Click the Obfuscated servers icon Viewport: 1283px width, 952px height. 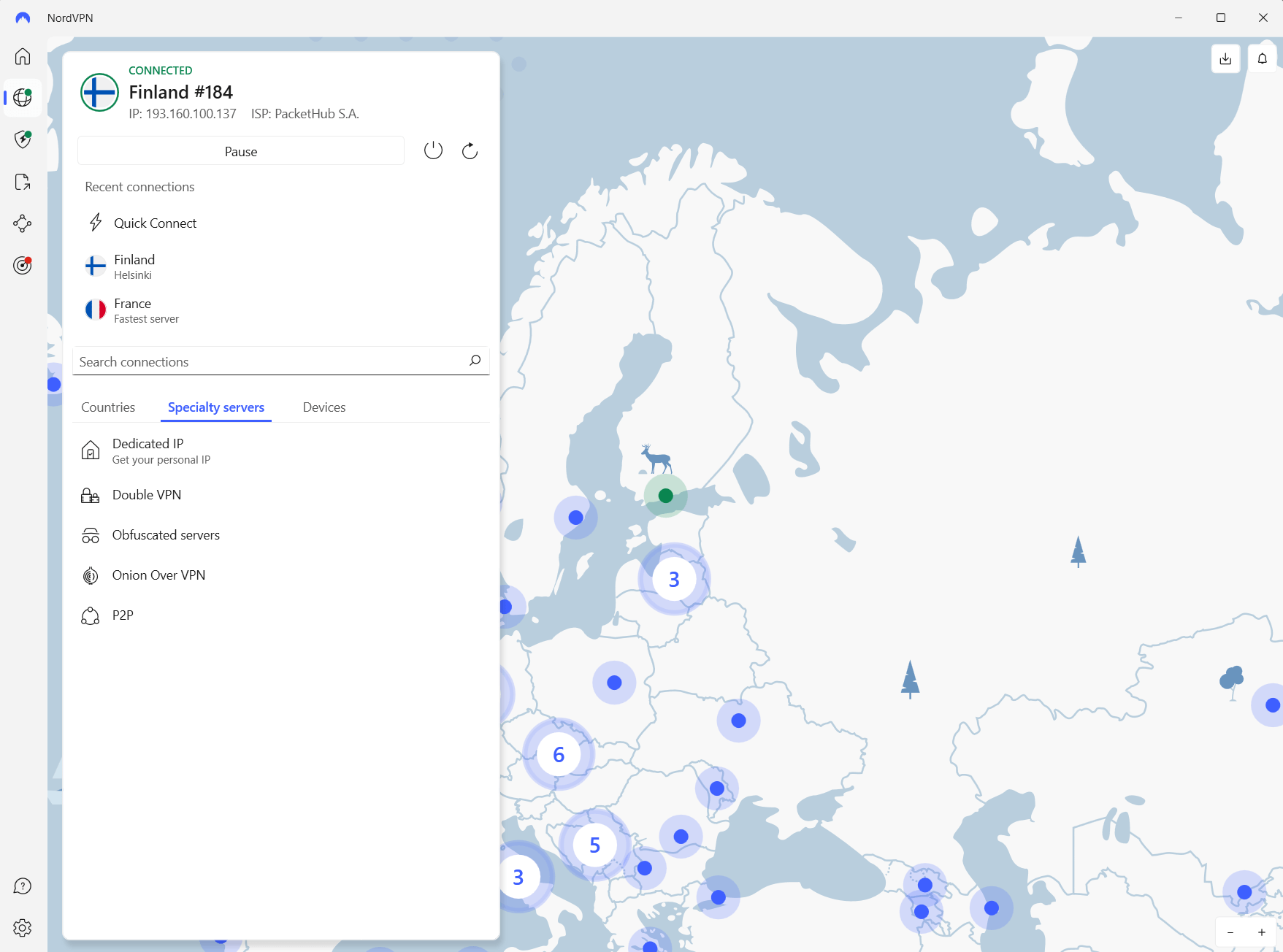coord(91,536)
